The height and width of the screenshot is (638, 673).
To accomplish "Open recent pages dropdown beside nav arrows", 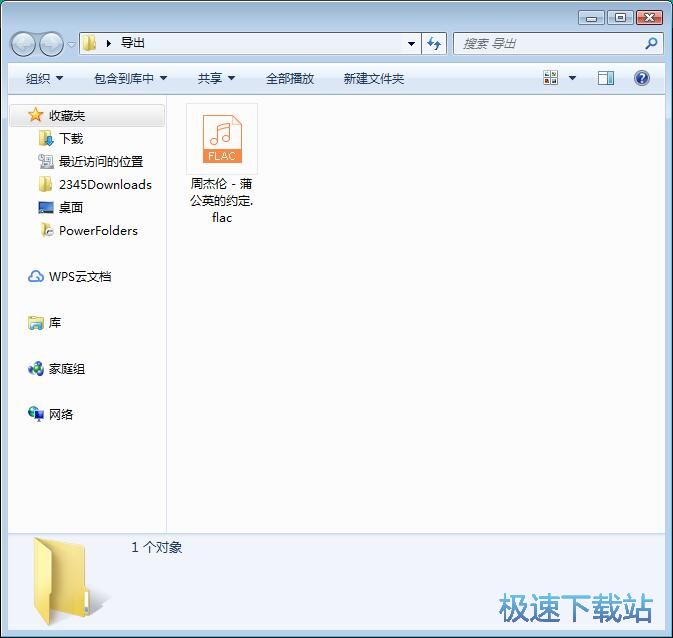I will 71,44.
